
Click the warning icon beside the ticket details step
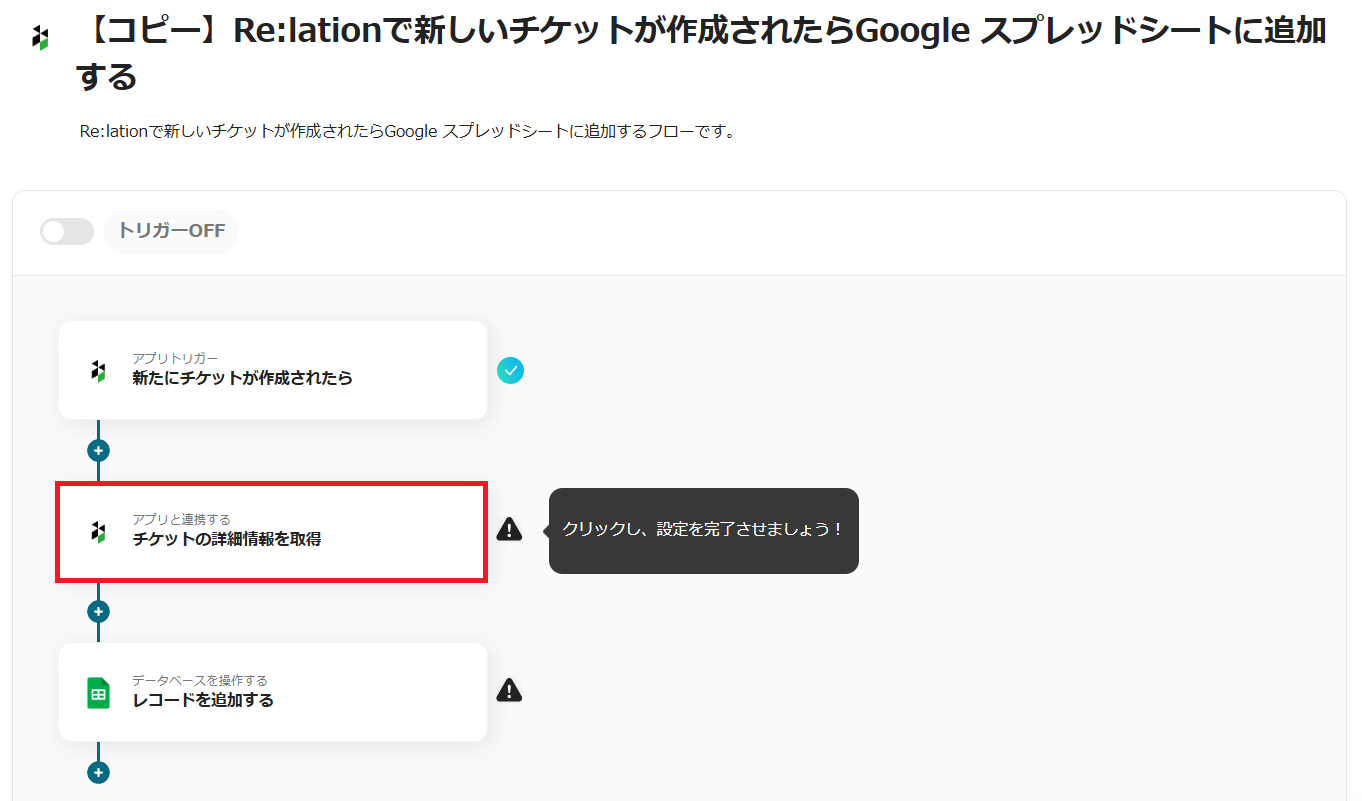point(509,530)
